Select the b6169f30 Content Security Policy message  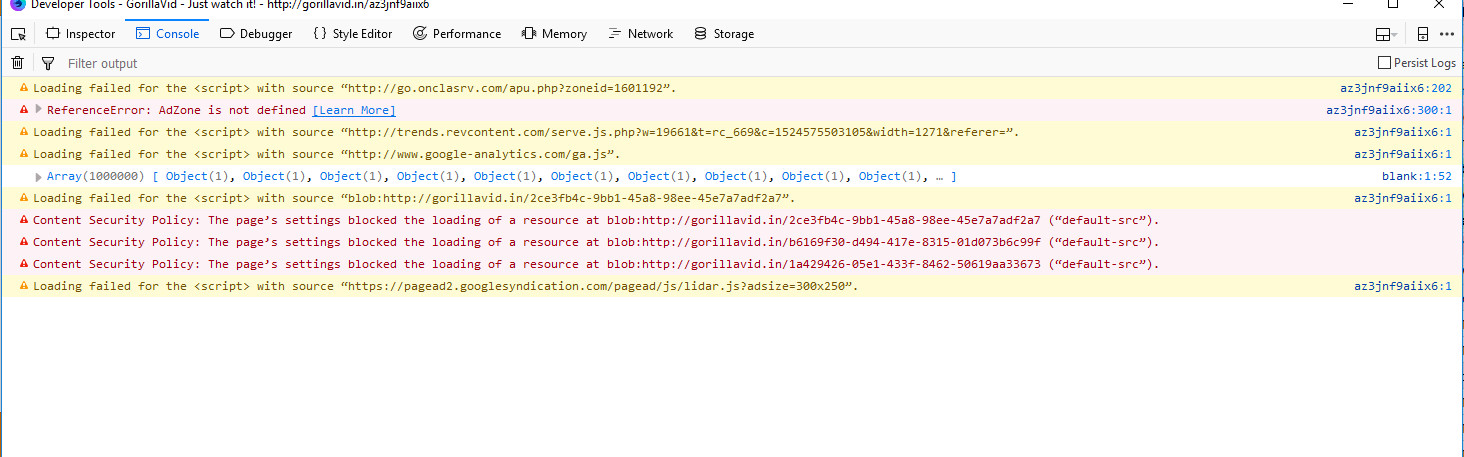596,242
